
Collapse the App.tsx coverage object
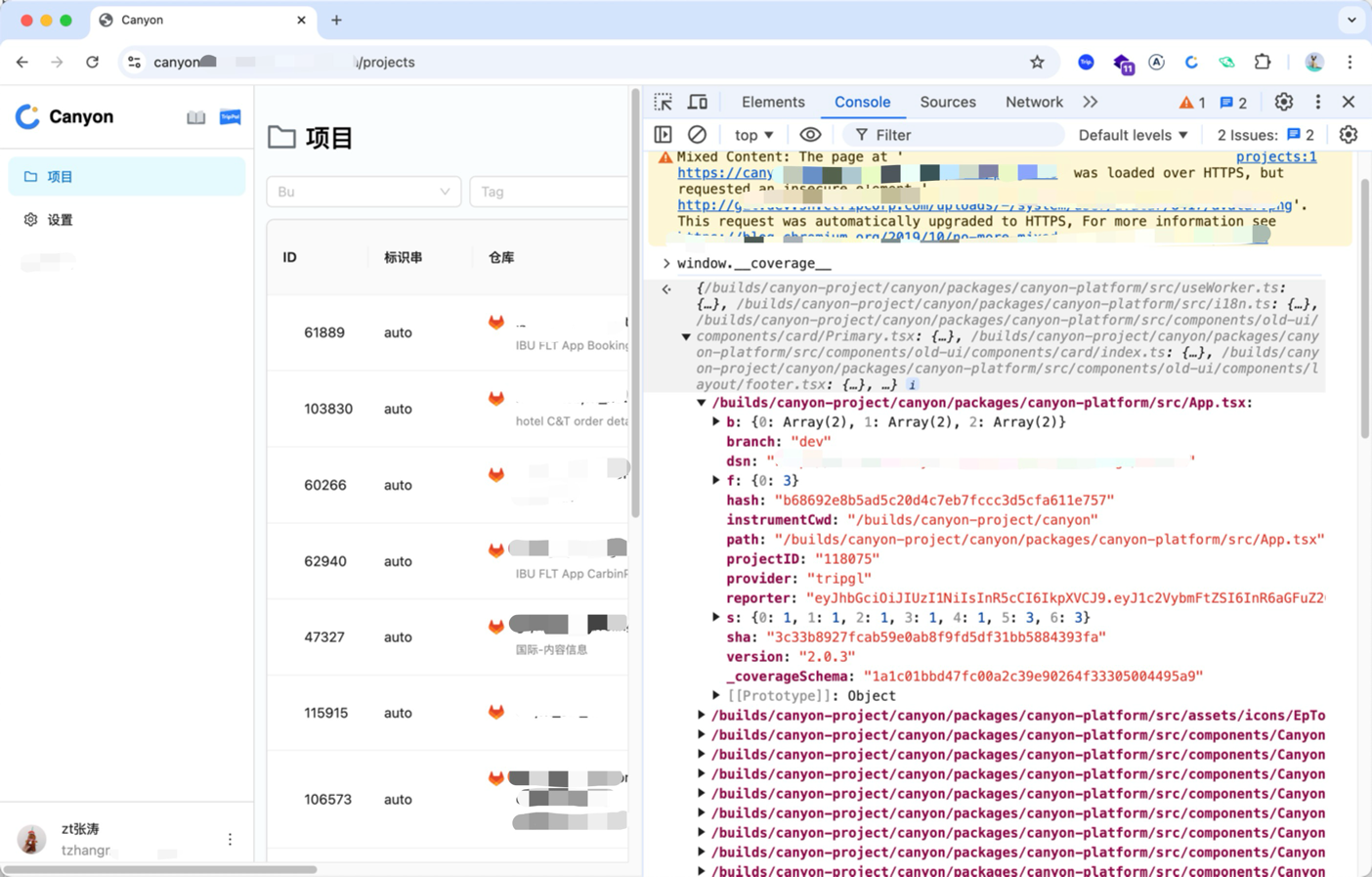pyautogui.click(x=702, y=403)
